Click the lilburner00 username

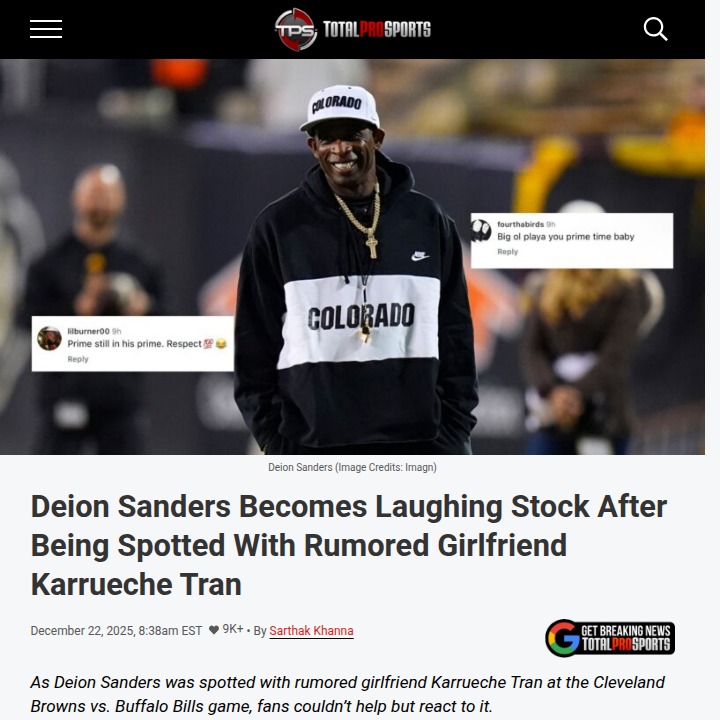pyautogui.click(x=88, y=331)
